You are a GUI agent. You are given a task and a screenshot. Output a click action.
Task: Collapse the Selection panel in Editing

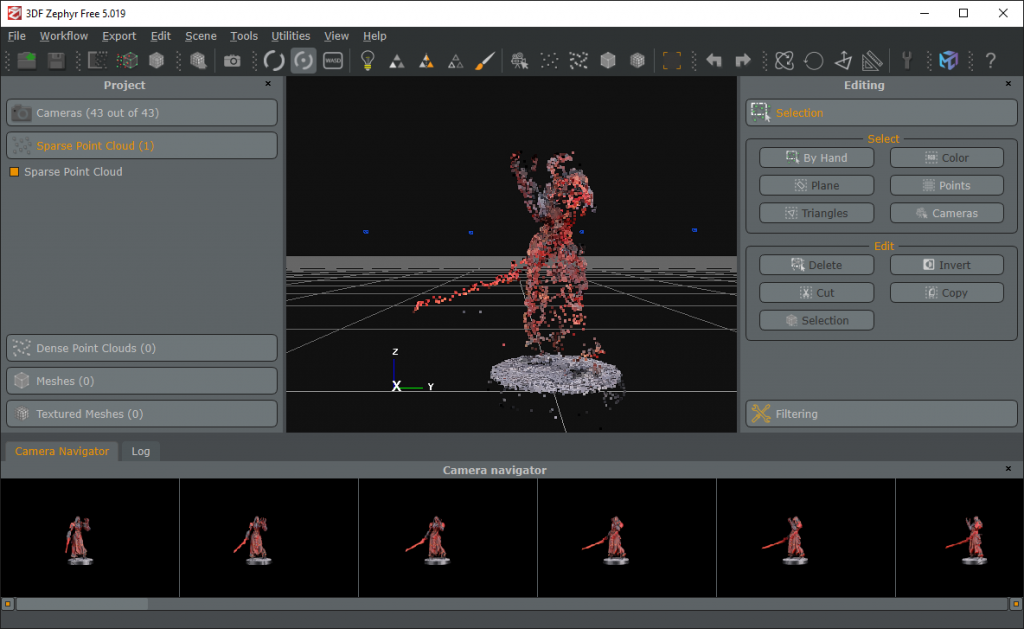880,112
